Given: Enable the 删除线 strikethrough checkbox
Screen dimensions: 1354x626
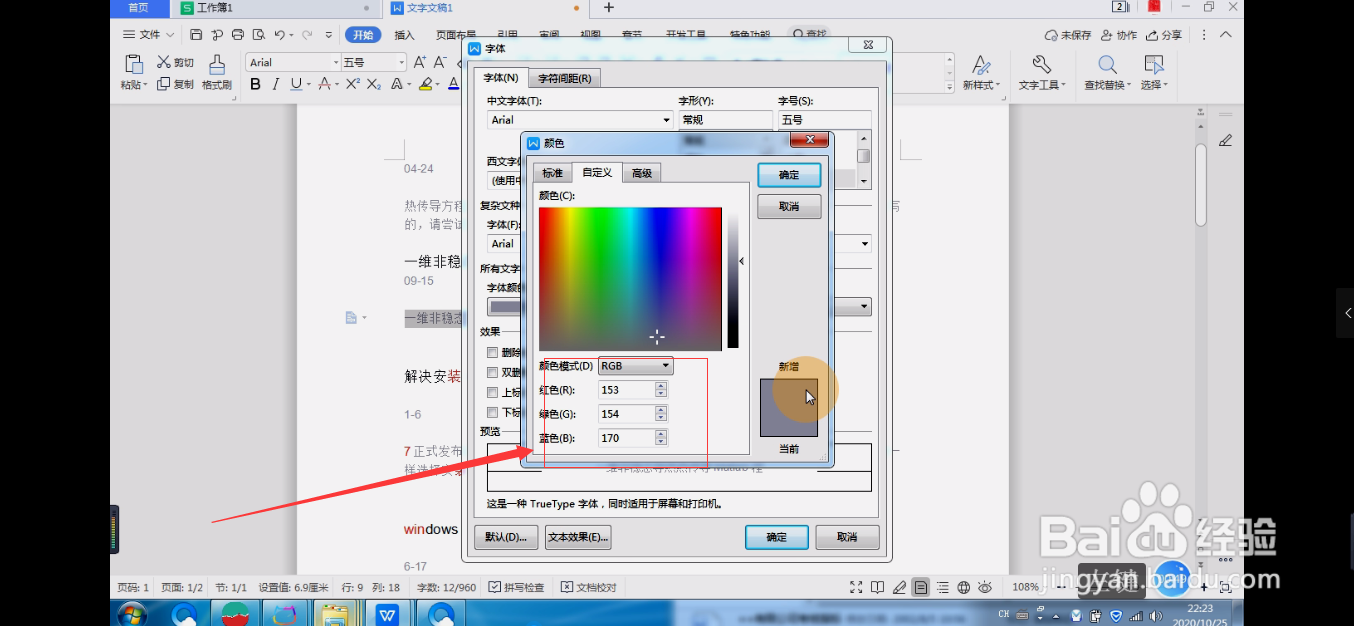Looking at the screenshot, I should 491,352.
